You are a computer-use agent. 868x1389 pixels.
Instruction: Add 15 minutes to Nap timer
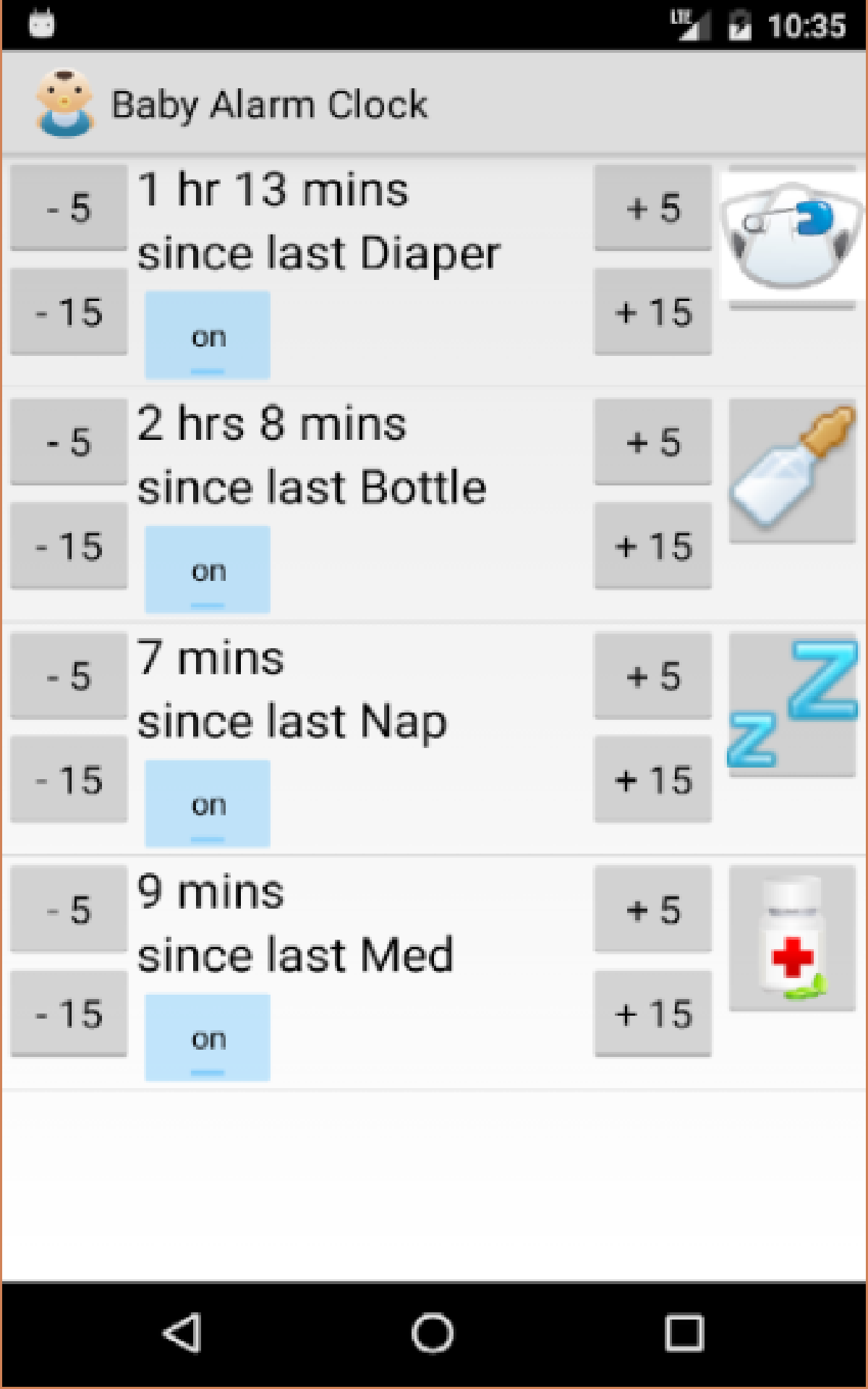tap(653, 780)
